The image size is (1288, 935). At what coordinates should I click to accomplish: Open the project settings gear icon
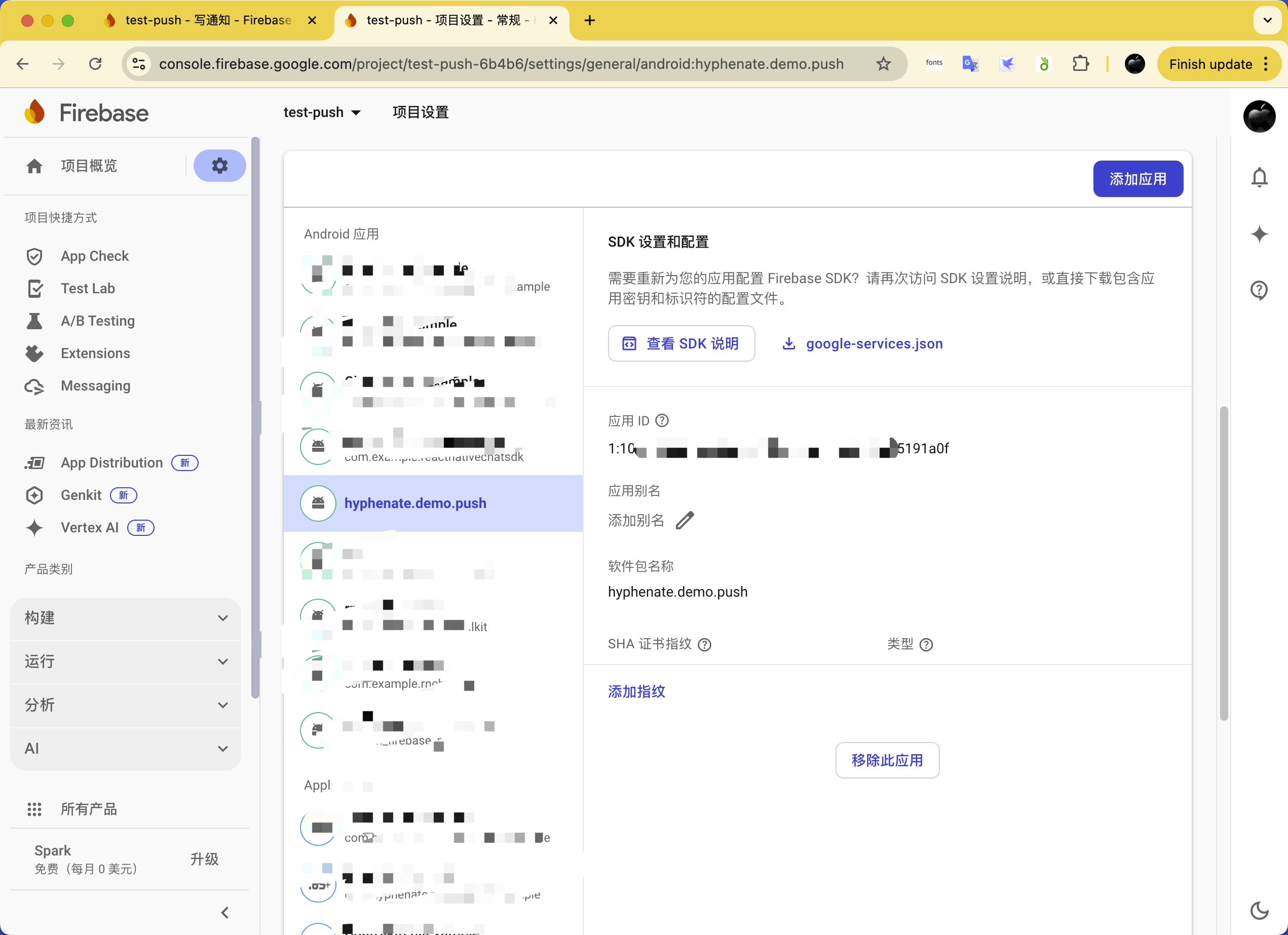219,166
